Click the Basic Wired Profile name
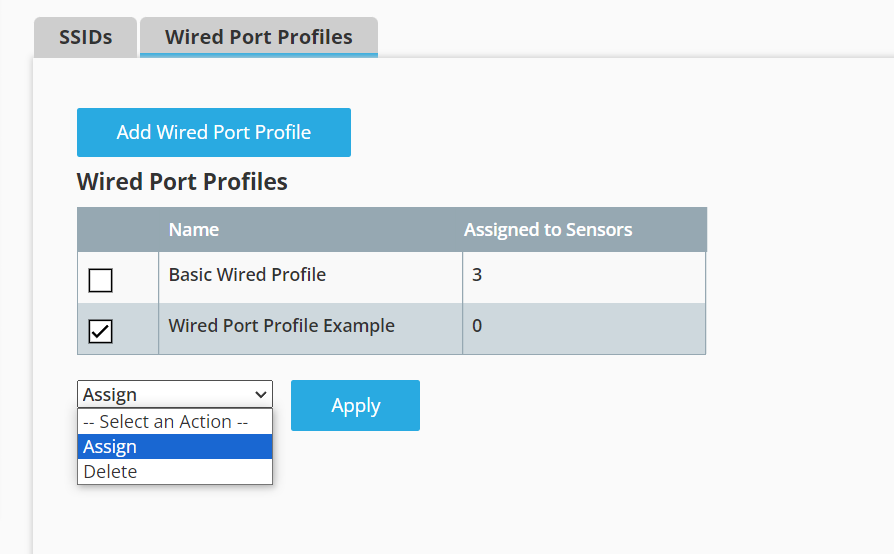Viewport: 894px width, 554px height. click(x=247, y=275)
